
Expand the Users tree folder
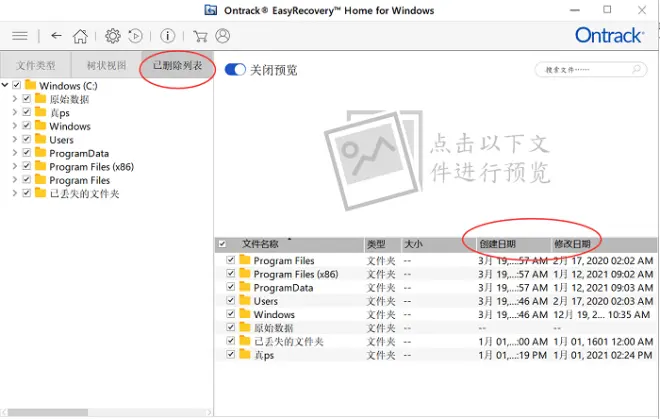click(15, 139)
